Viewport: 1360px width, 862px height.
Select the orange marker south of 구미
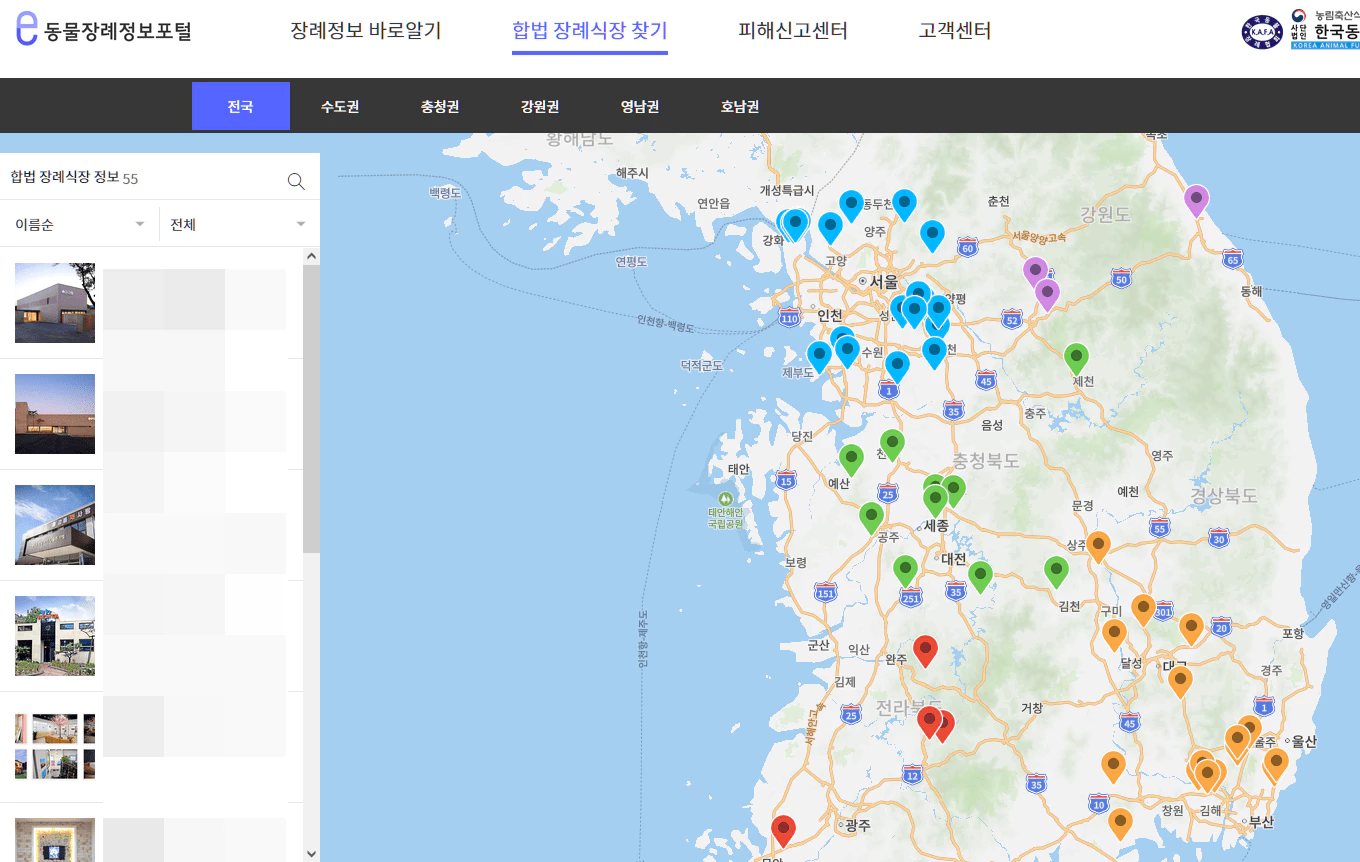[1114, 636]
